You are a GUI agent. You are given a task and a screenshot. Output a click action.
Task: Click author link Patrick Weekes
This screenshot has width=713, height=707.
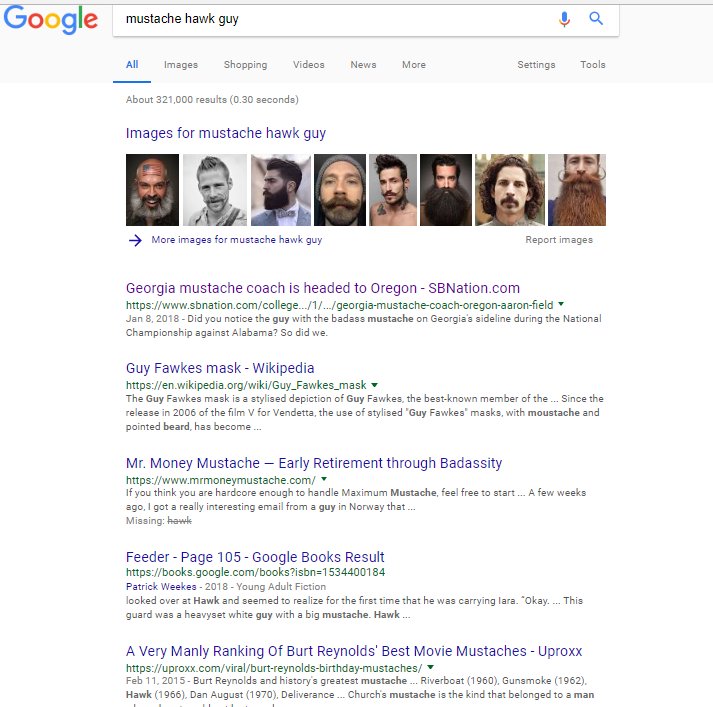tap(161, 587)
